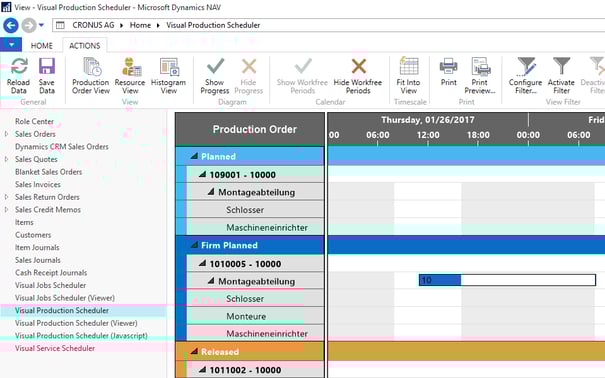Switch to the HOME ribbon tab

click(42, 46)
